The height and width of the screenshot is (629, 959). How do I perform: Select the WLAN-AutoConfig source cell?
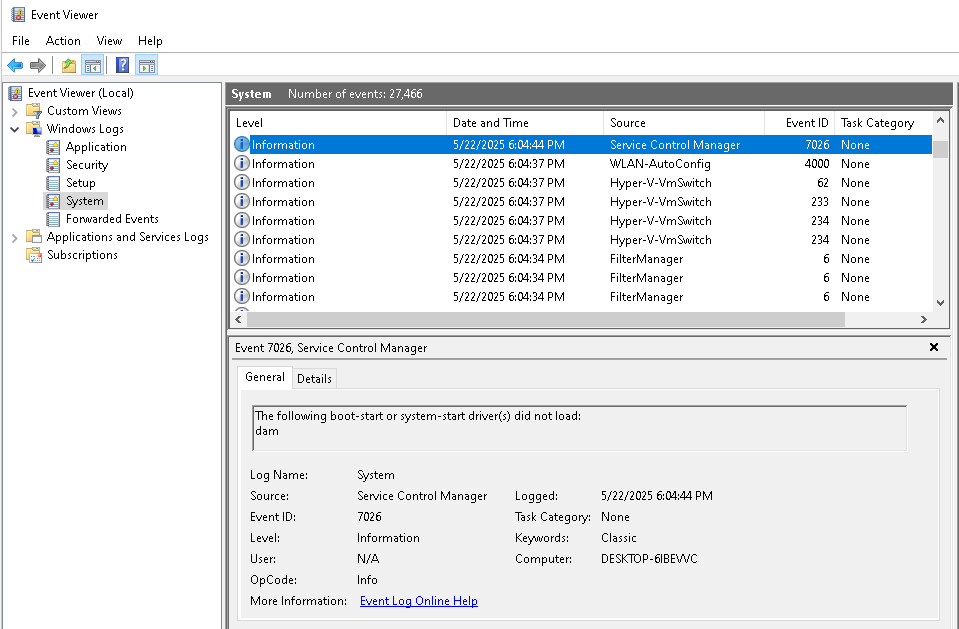[660, 163]
